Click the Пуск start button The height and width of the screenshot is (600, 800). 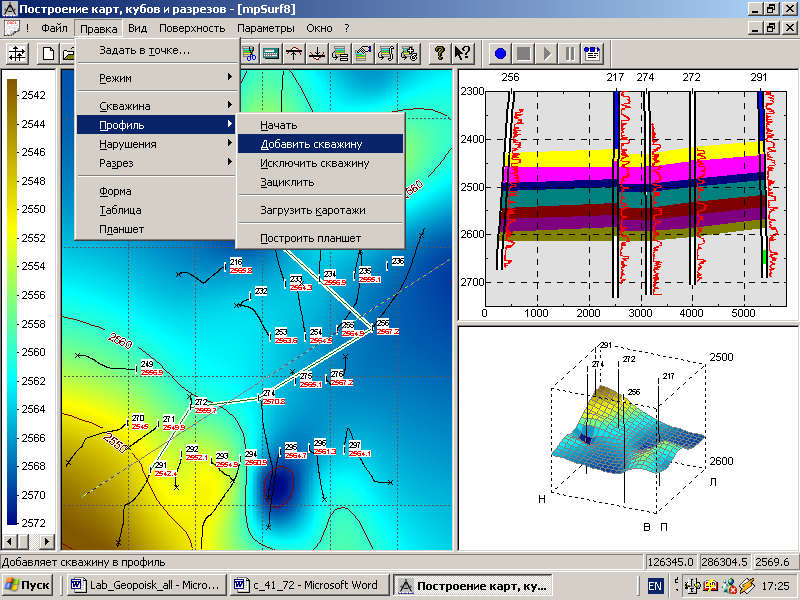(28, 585)
